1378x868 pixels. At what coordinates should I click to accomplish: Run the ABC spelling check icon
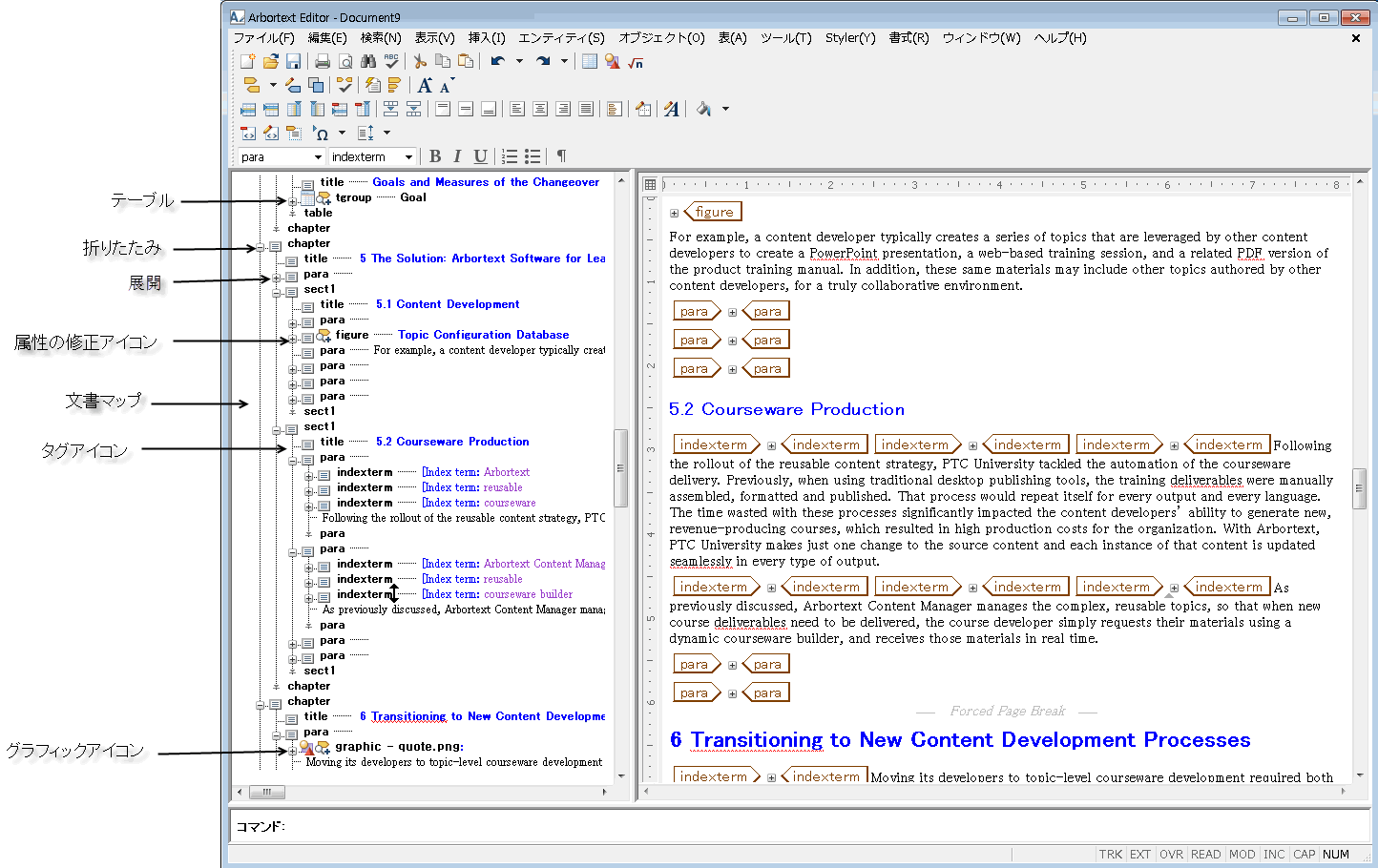click(x=391, y=61)
